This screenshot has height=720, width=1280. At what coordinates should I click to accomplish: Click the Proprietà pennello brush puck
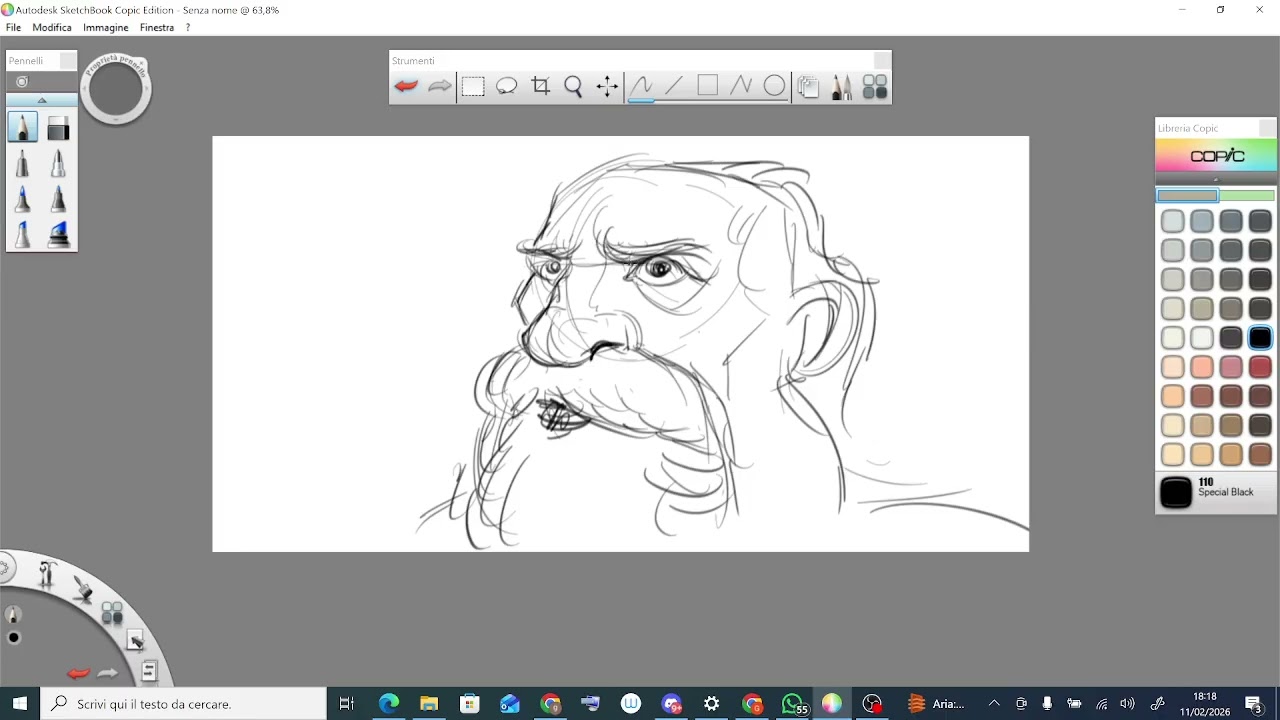116,88
